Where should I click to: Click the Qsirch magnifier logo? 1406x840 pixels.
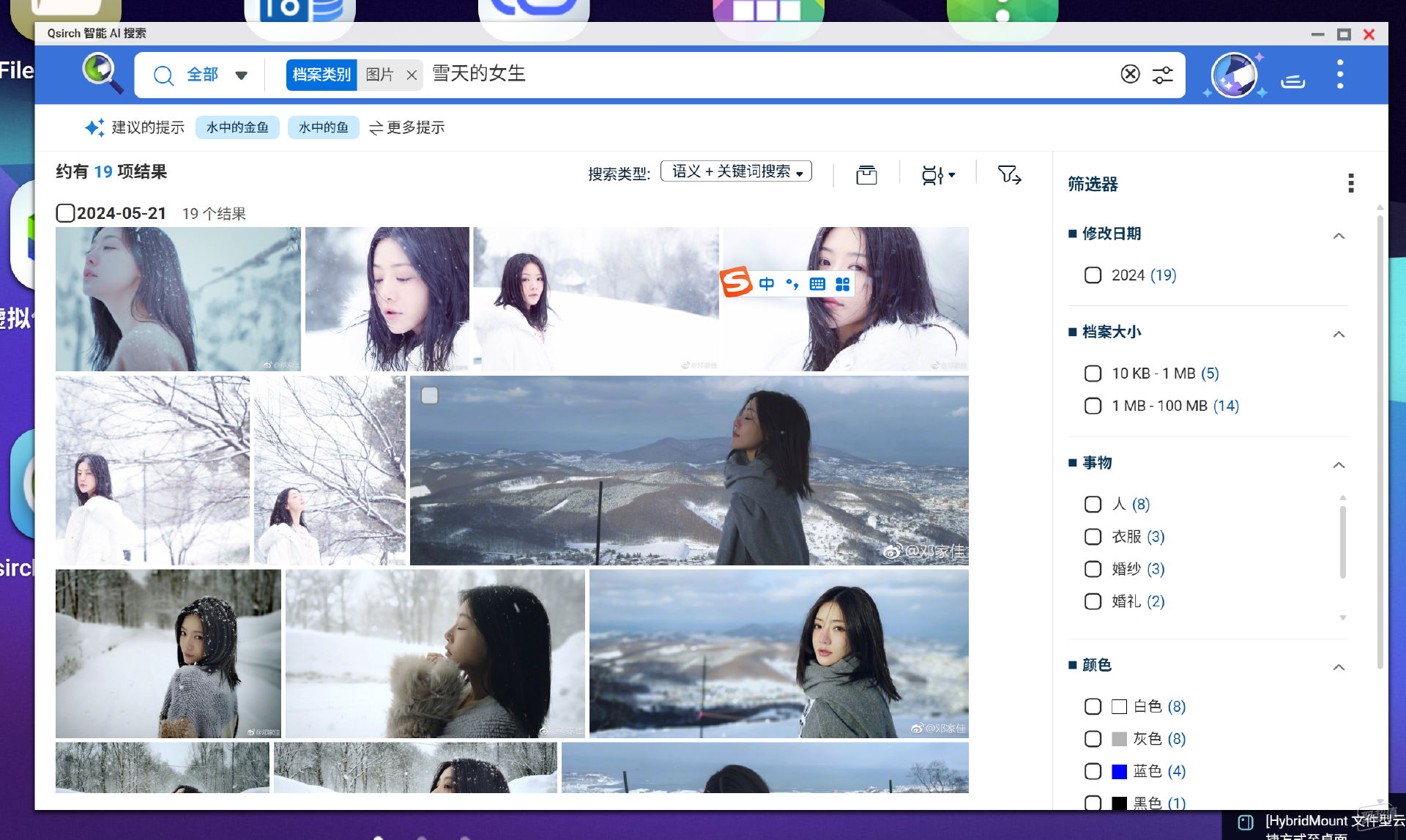tap(101, 73)
